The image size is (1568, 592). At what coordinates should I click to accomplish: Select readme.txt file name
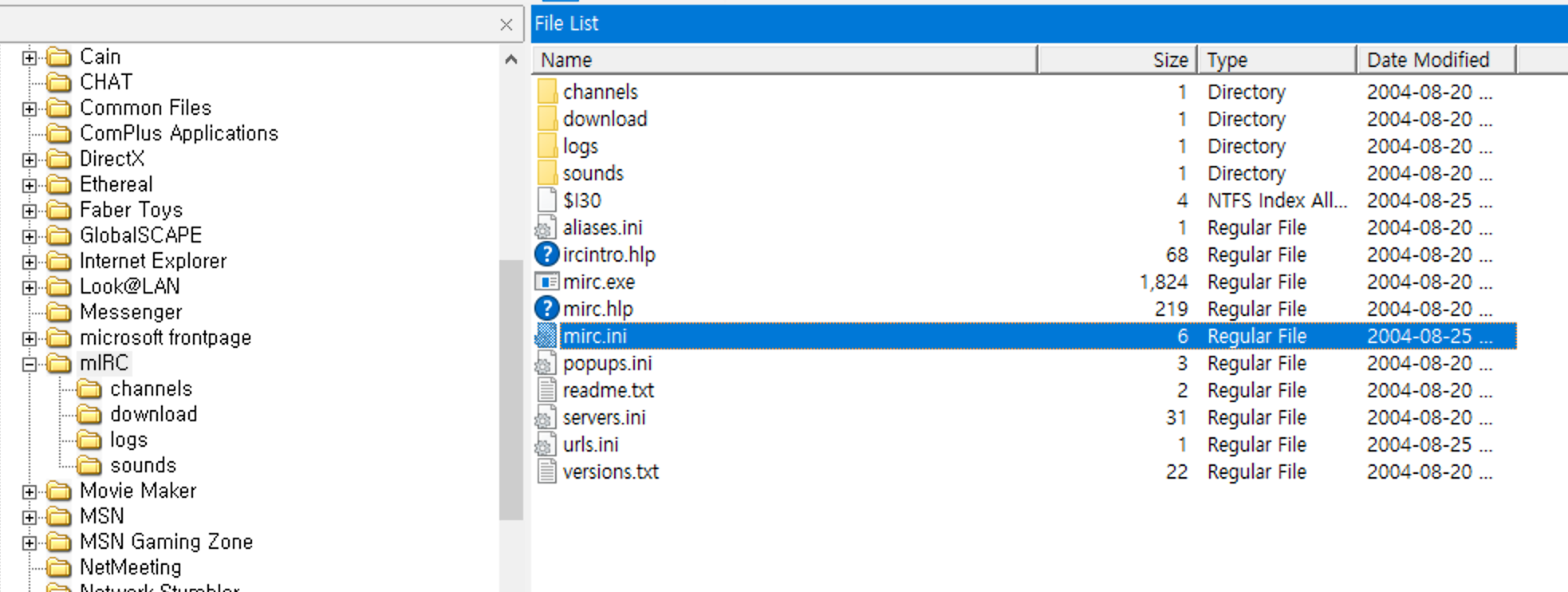(x=609, y=390)
